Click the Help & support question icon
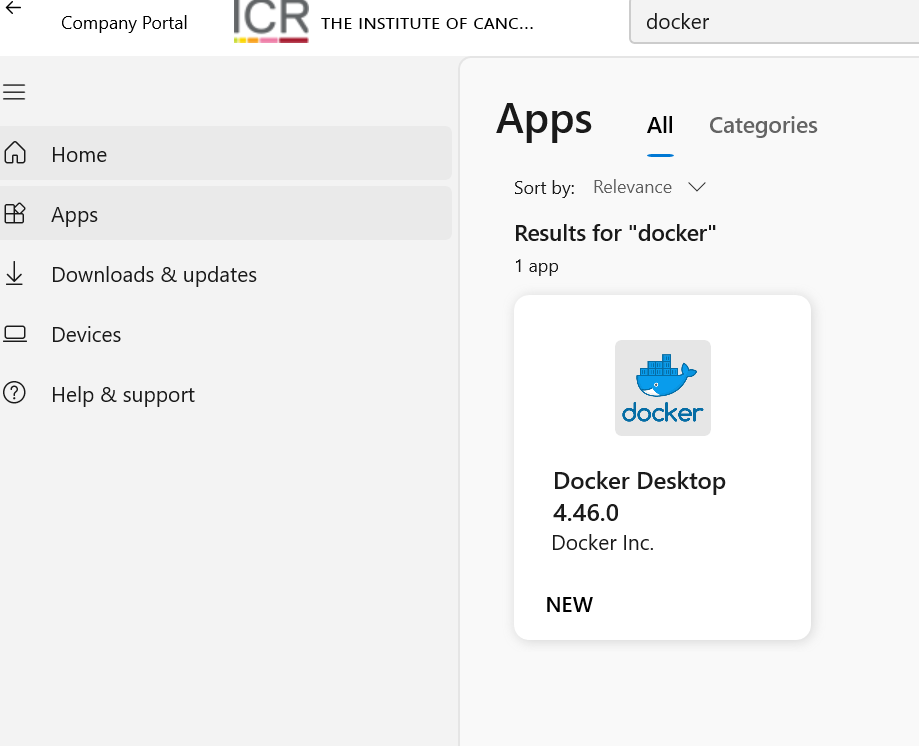 [14, 393]
